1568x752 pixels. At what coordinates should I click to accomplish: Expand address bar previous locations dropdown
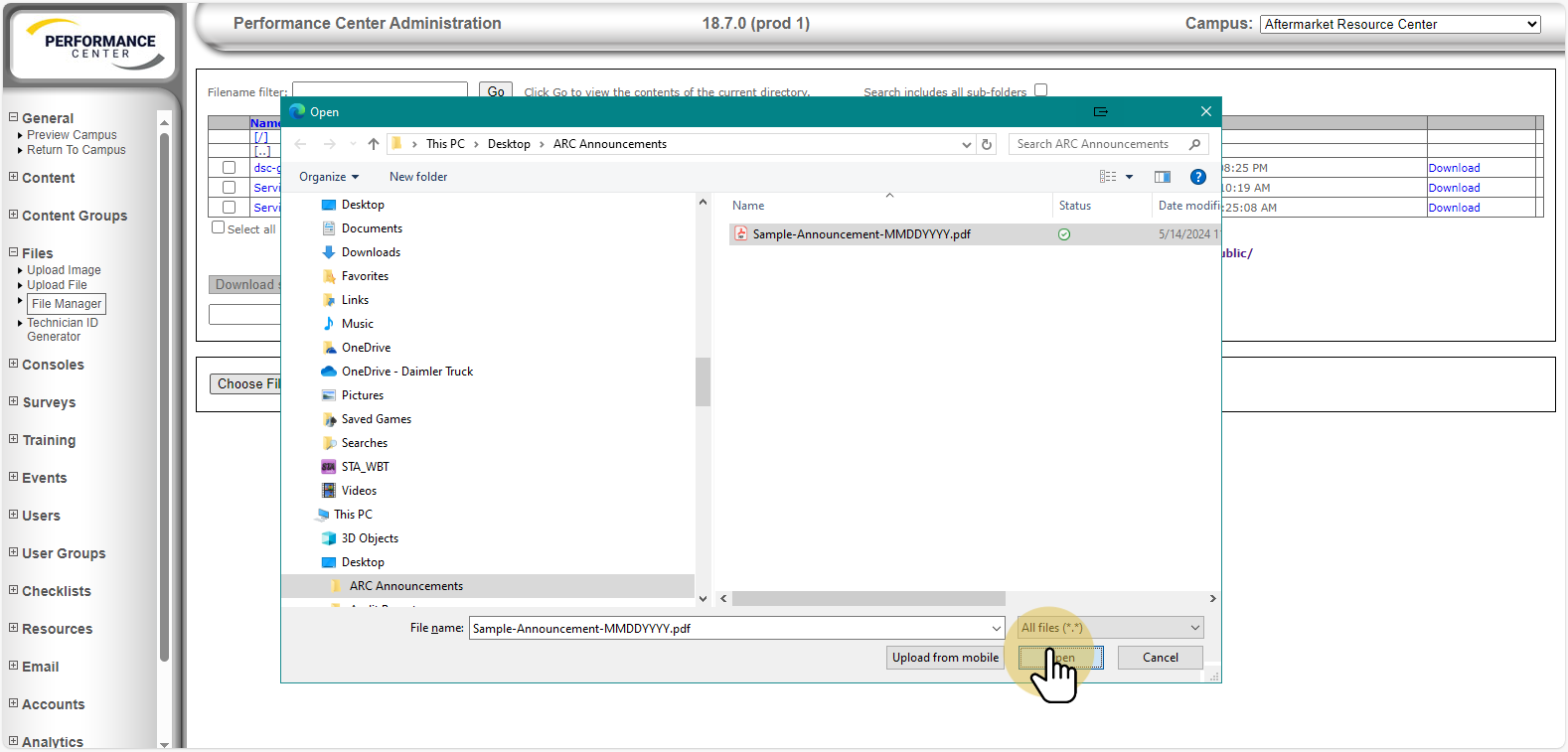click(966, 144)
